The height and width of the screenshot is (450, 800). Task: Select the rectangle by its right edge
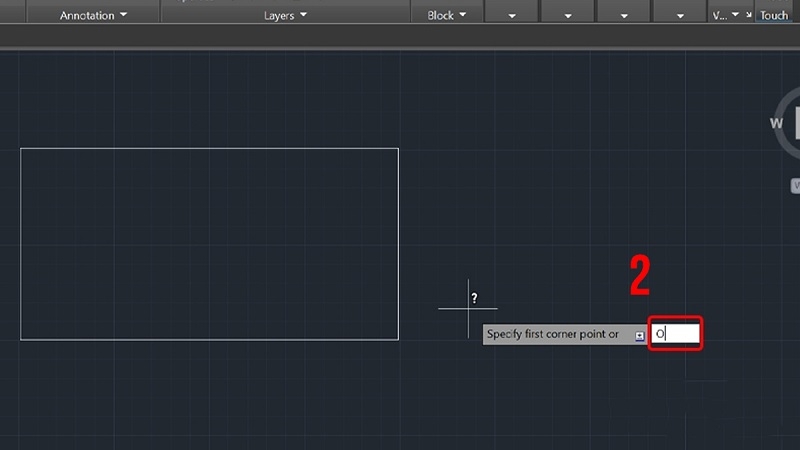(398, 244)
